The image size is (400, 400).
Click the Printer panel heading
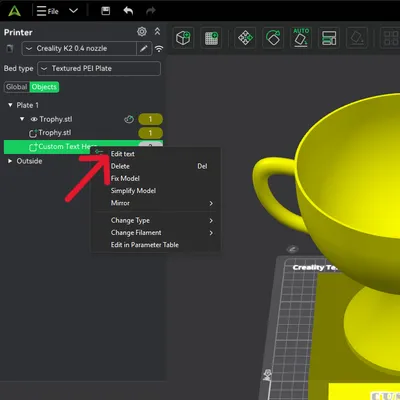(18, 32)
